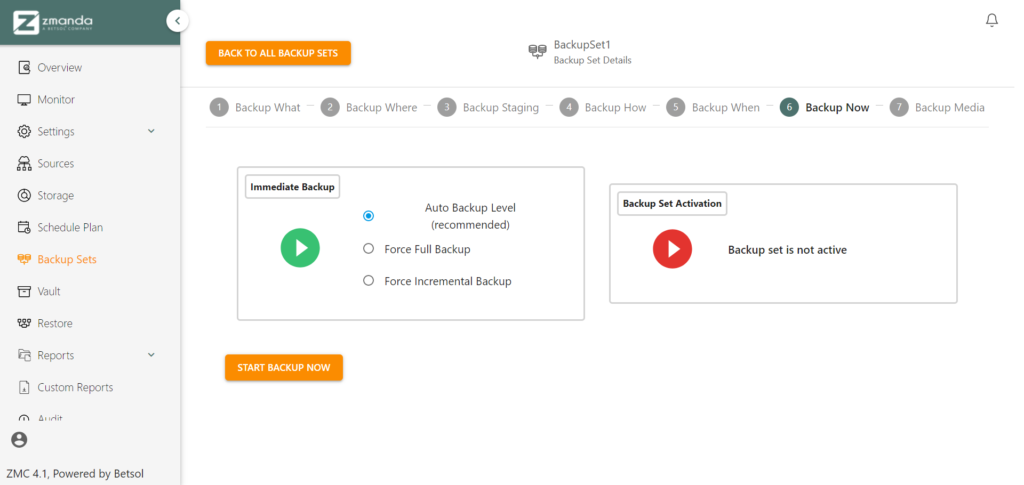Select Force Incremental Backup option
The width and height of the screenshot is (1024, 485).
tap(368, 281)
